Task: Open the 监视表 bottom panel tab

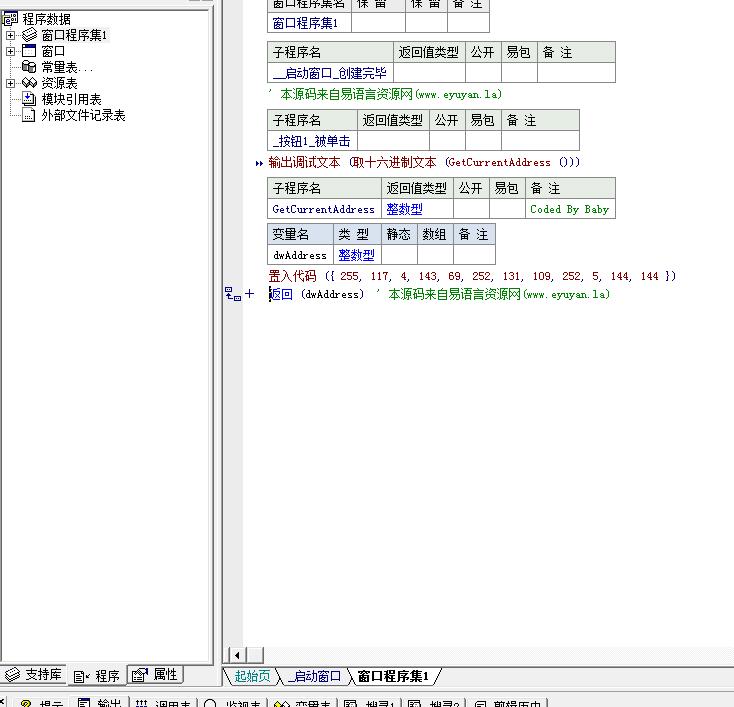Action: point(233,702)
